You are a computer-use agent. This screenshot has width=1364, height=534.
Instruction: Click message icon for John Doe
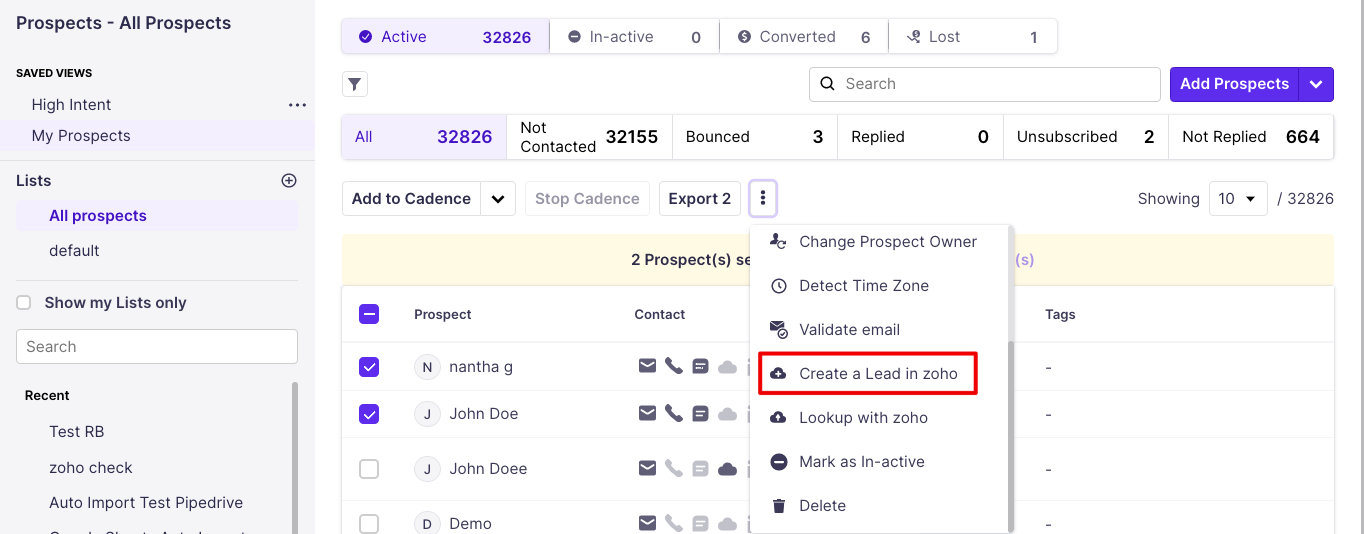click(x=701, y=414)
